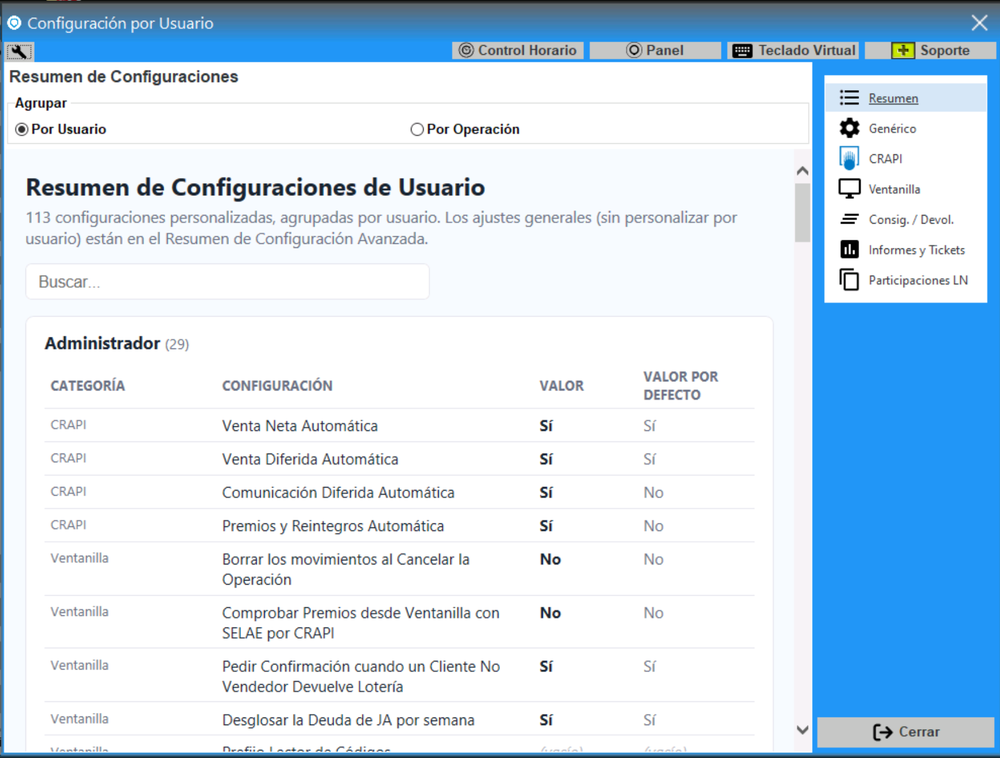
Task: Open the Panel button
Action: [655, 50]
